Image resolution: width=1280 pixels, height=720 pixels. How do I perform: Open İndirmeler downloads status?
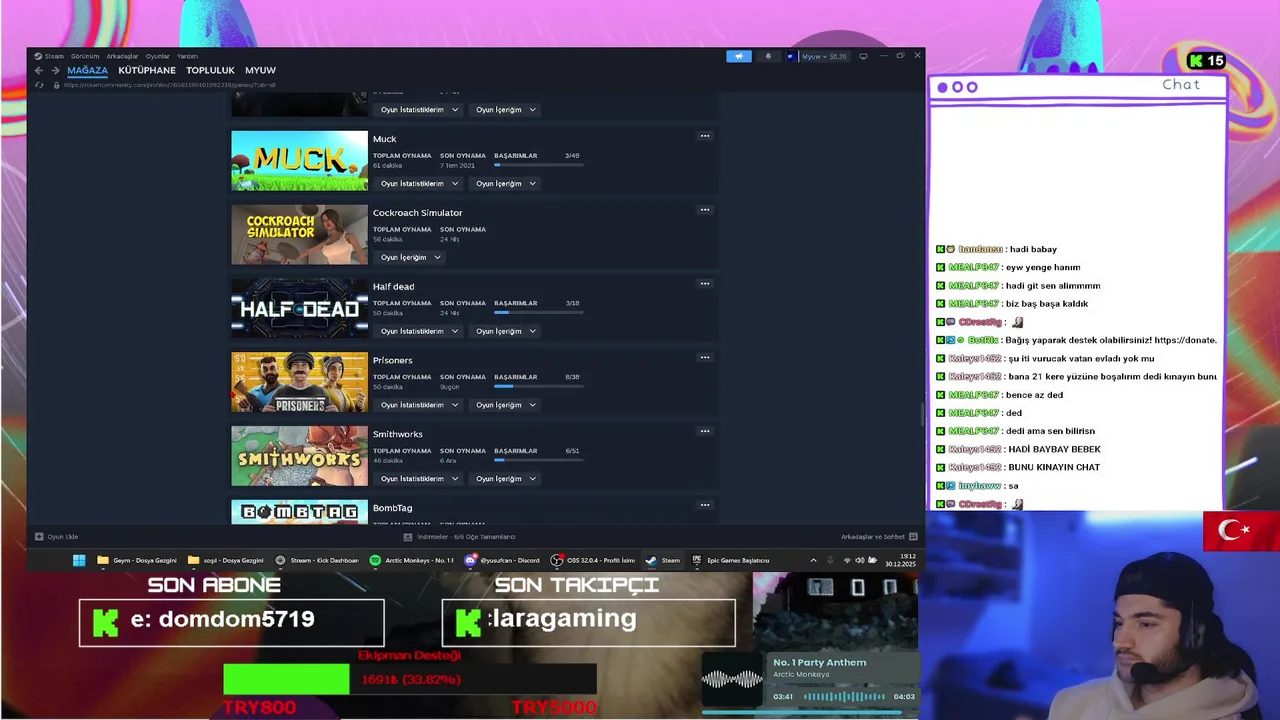coord(459,537)
